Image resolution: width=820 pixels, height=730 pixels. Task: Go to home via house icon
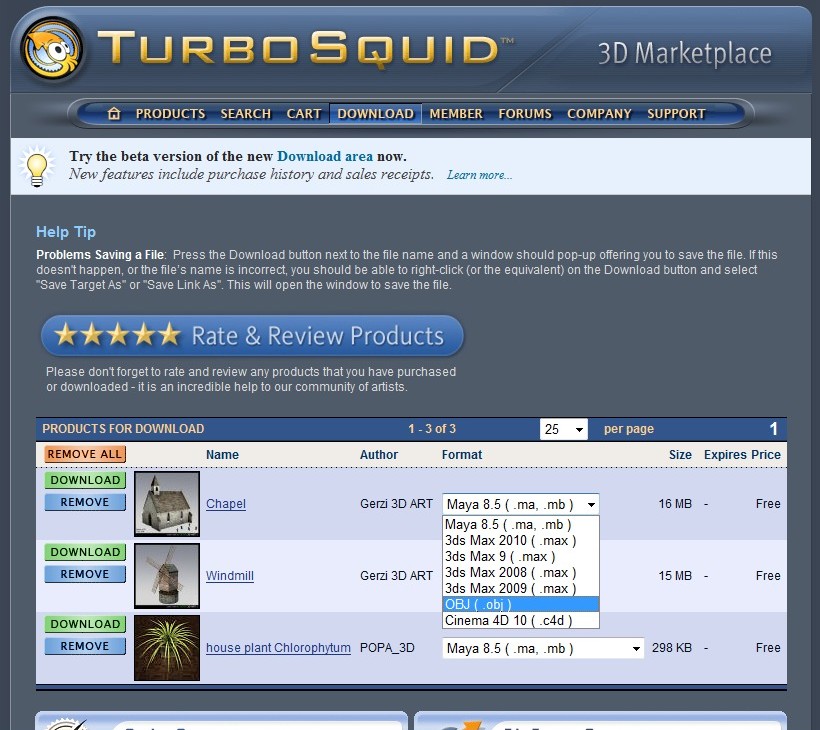(114, 113)
